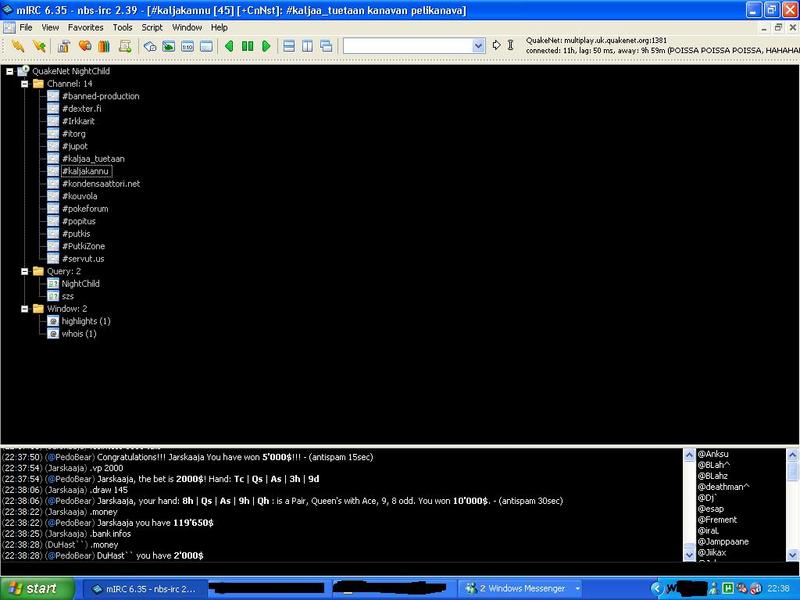Collapse the Query: 2 folder
The width and height of the screenshot is (800, 600).
click(x=25, y=271)
